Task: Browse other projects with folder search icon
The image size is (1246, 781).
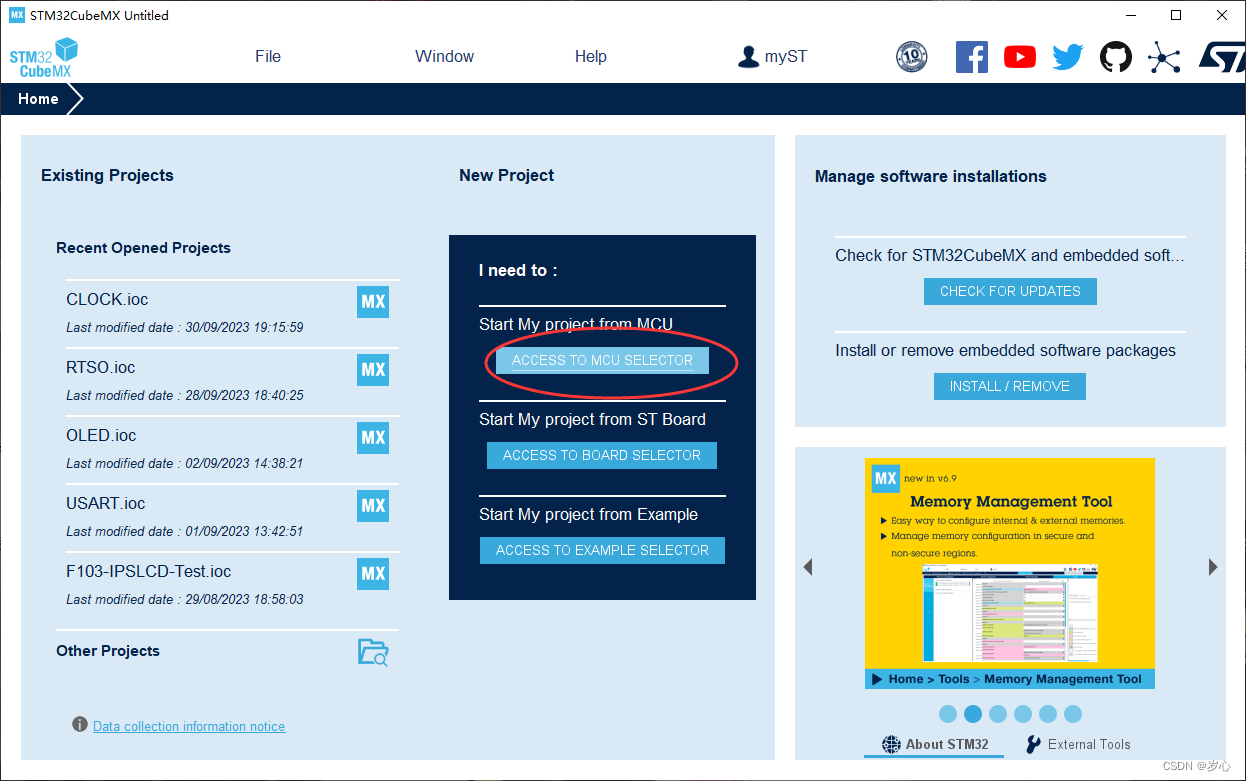Action: (x=373, y=652)
